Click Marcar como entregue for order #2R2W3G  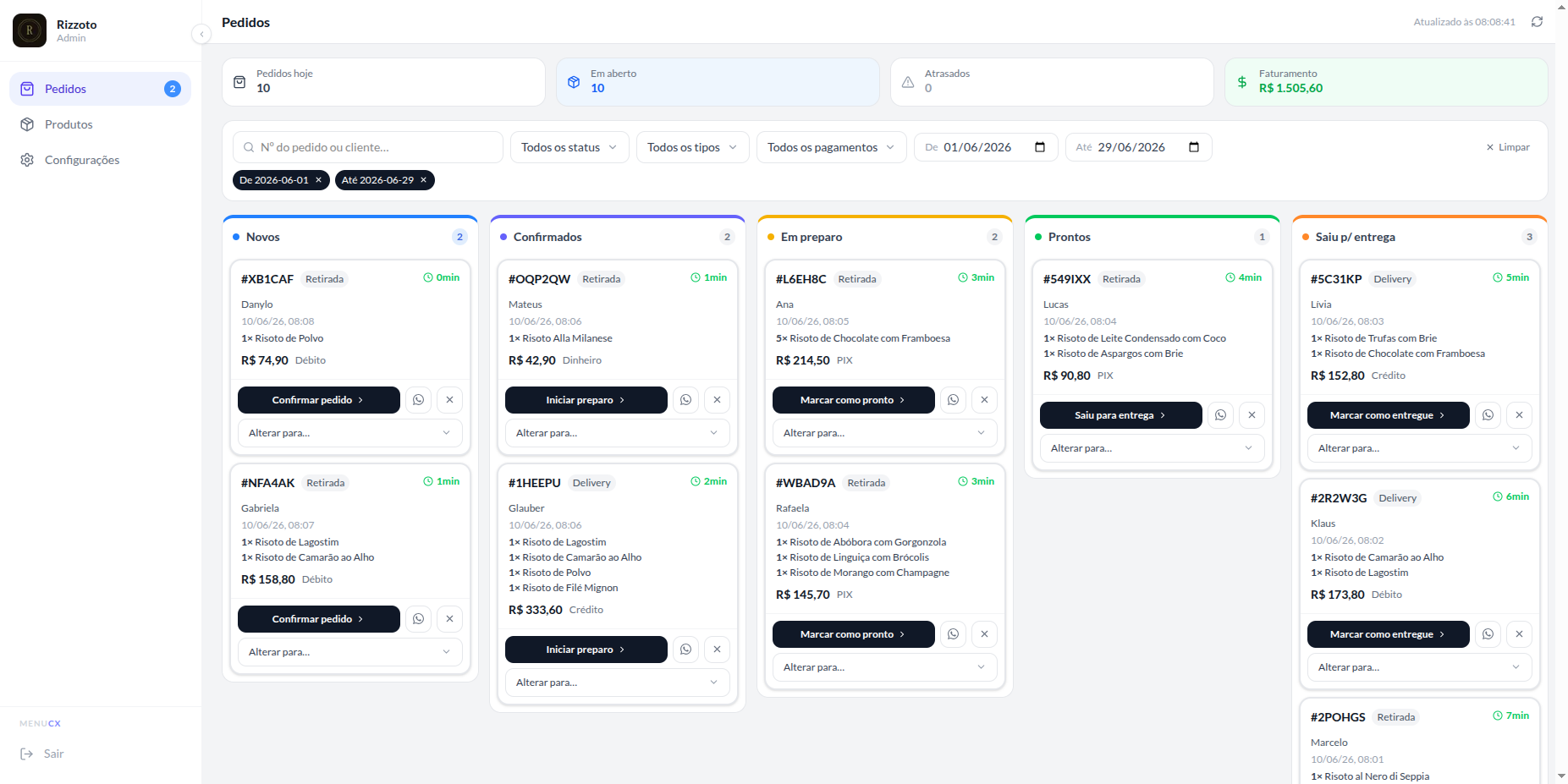click(1389, 634)
